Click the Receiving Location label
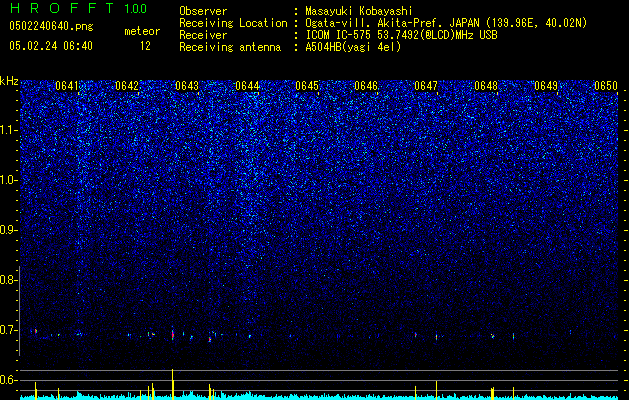Screen dimensions: 629x400 point(233,23)
